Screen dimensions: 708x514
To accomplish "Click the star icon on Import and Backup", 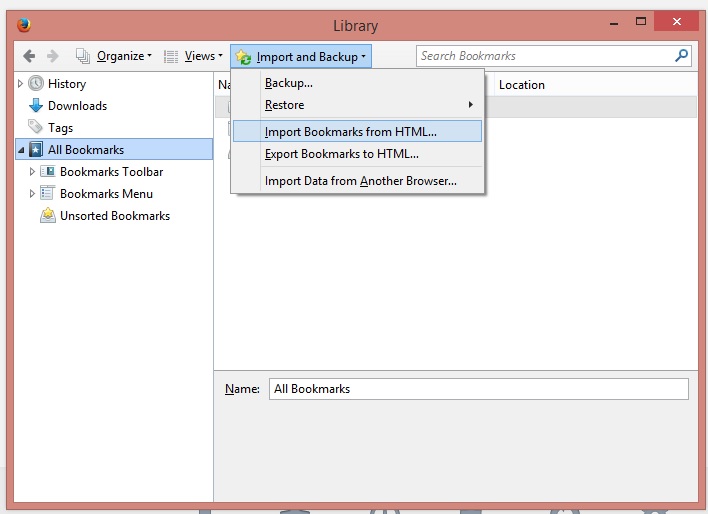I will [243, 57].
